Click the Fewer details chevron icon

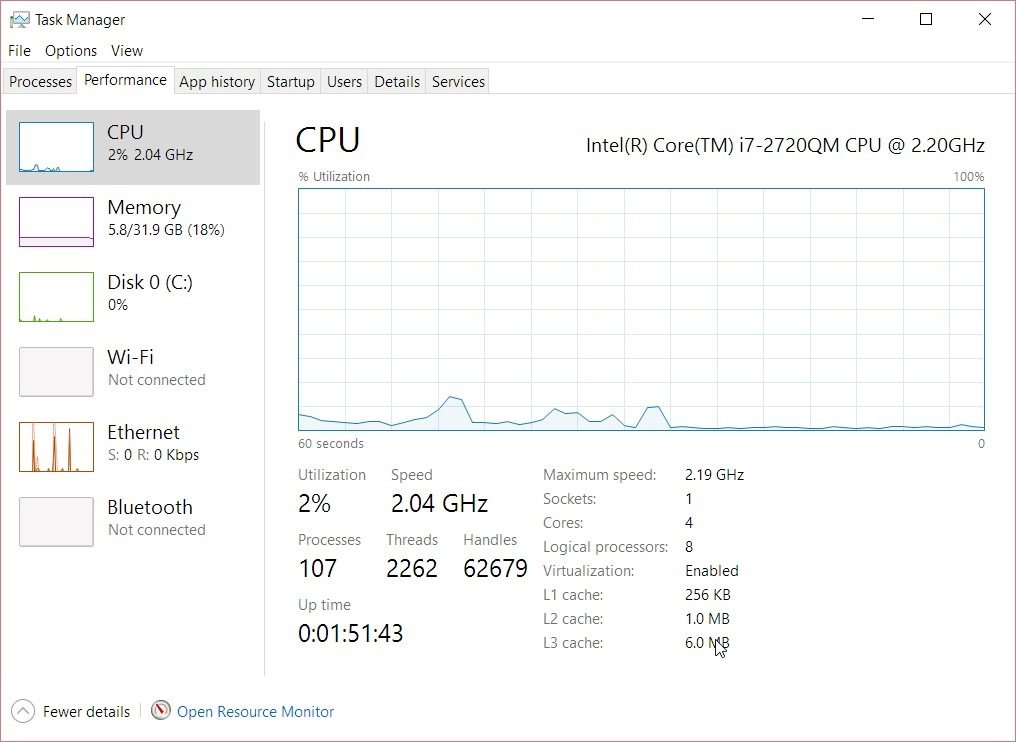(x=23, y=711)
